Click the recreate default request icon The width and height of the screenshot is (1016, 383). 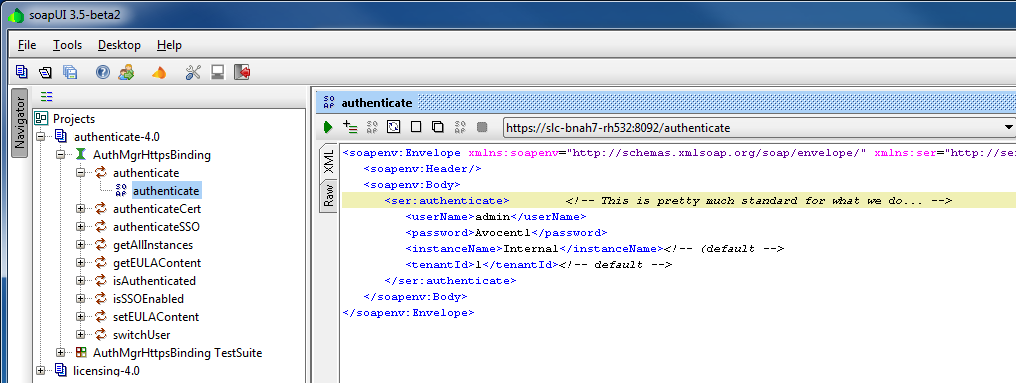tap(393, 127)
